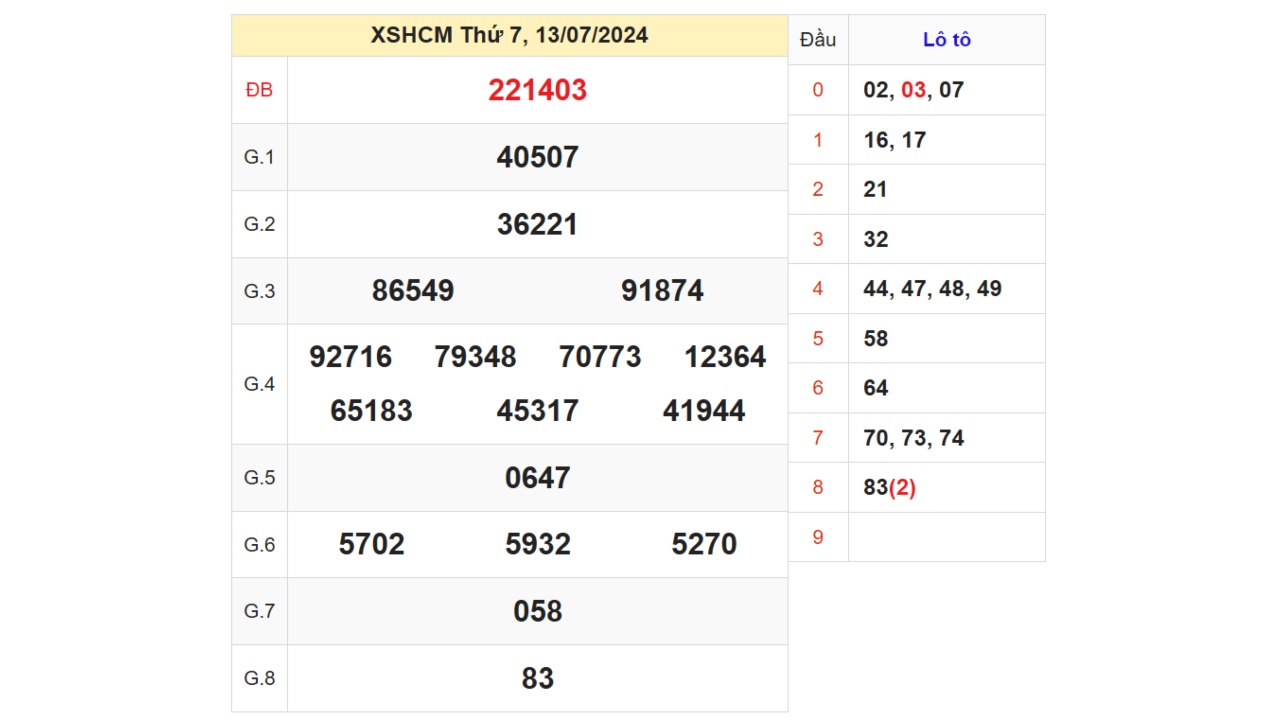The width and height of the screenshot is (1280, 720).
Task: Click the G.4 row label
Action: [x=259, y=384]
